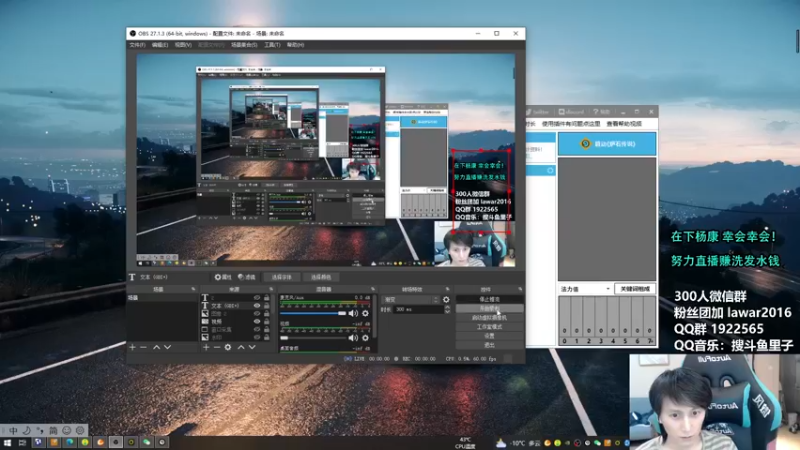Pop out the 混音器 dock panel icon

[373, 289]
